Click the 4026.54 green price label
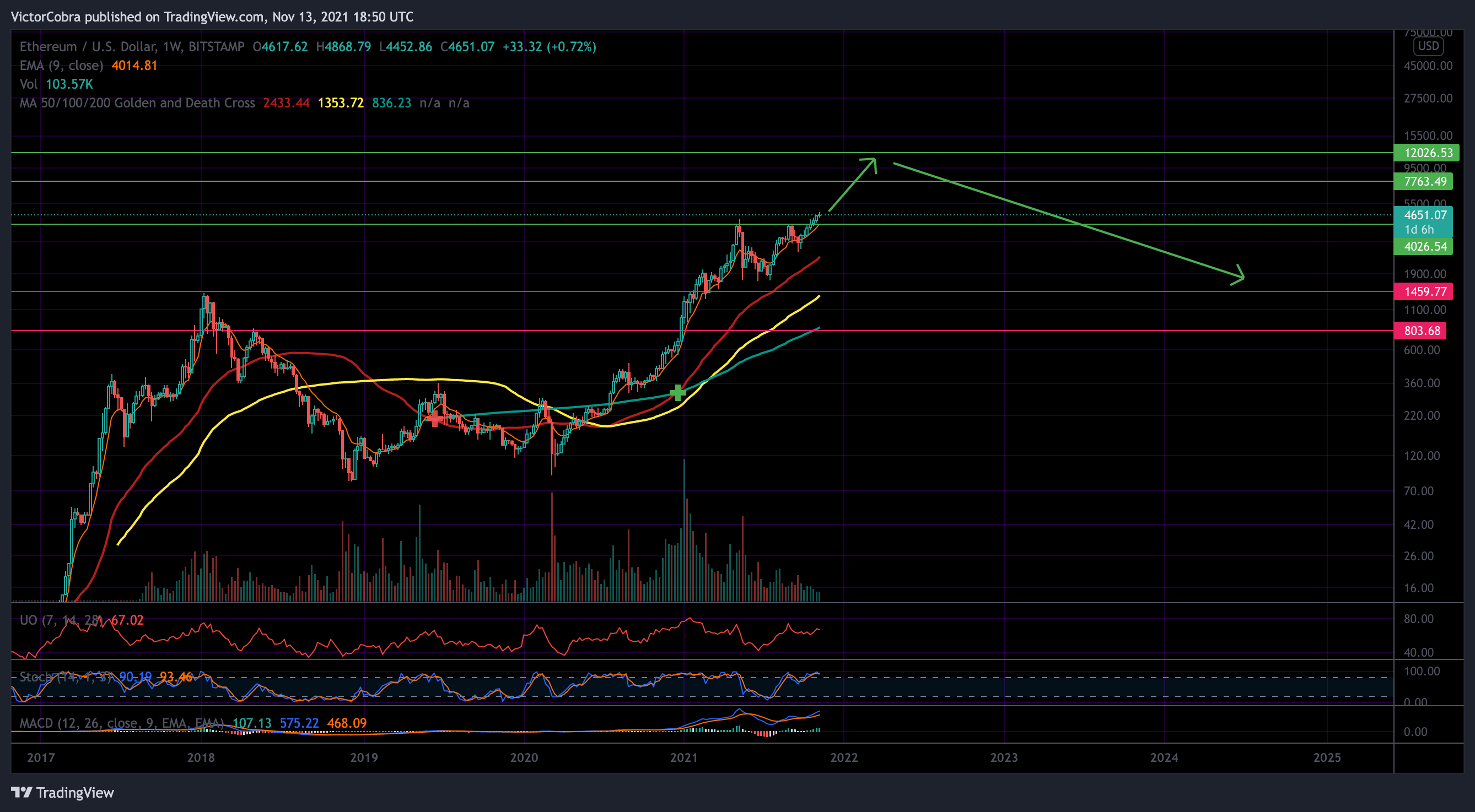This screenshot has height=812, width=1475. [1423, 247]
